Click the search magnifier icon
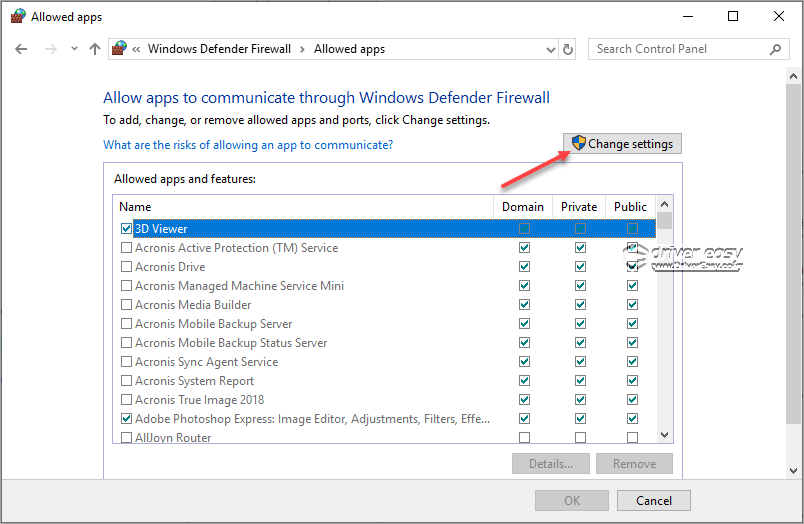The image size is (804, 524). pyautogui.click(x=775, y=49)
